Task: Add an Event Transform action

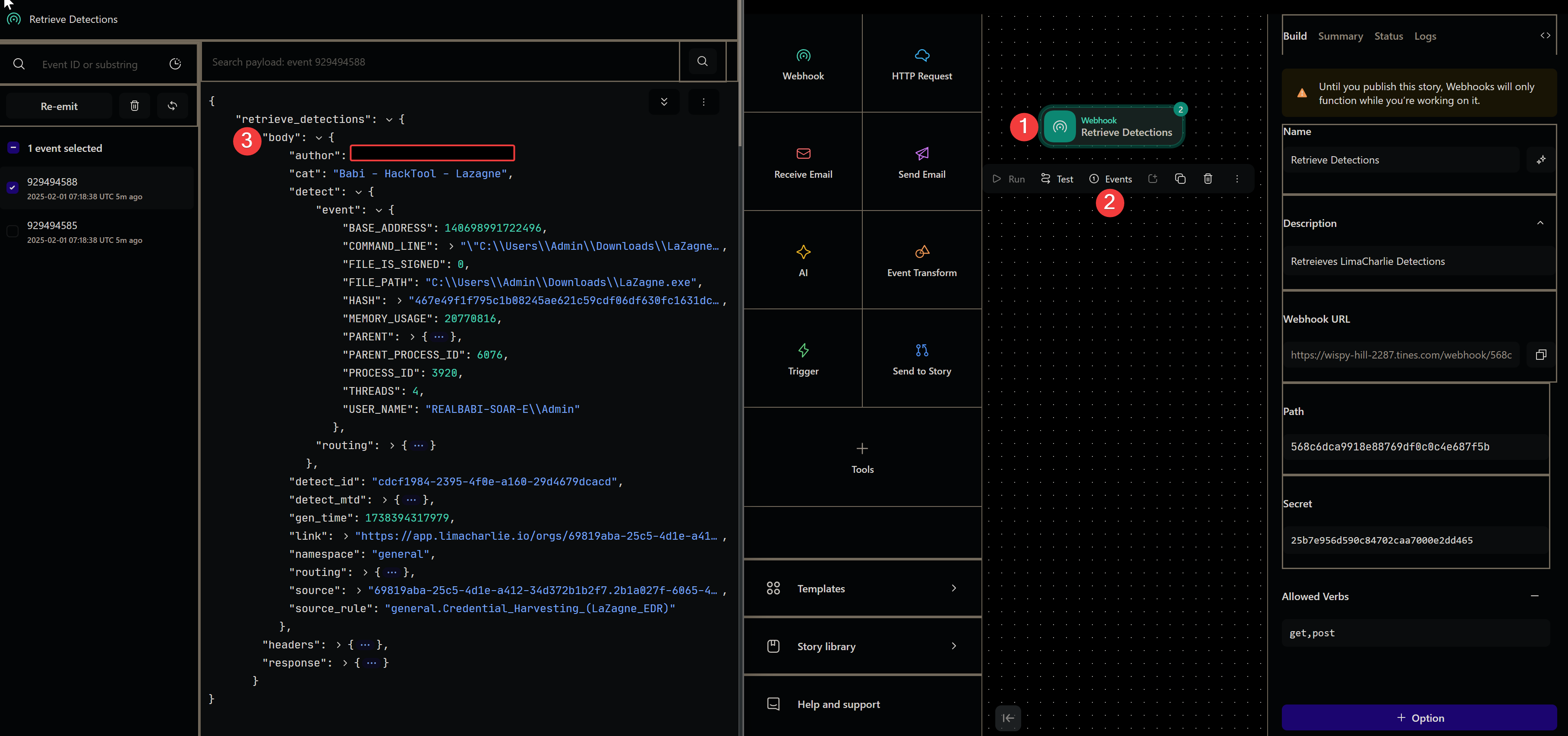Action: pyautogui.click(x=921, y=260)
